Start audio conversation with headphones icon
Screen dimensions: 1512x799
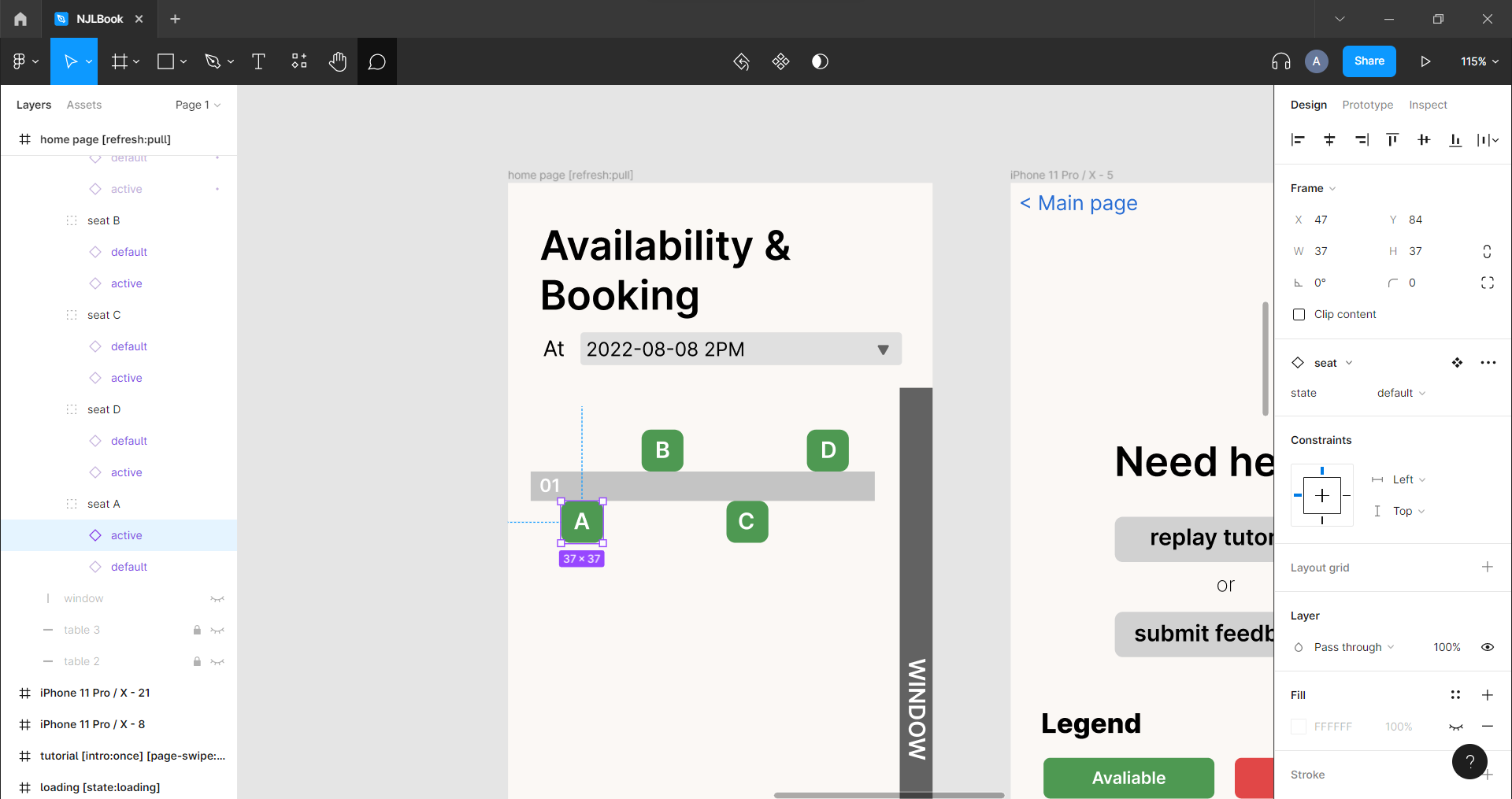coord(1281,61)
